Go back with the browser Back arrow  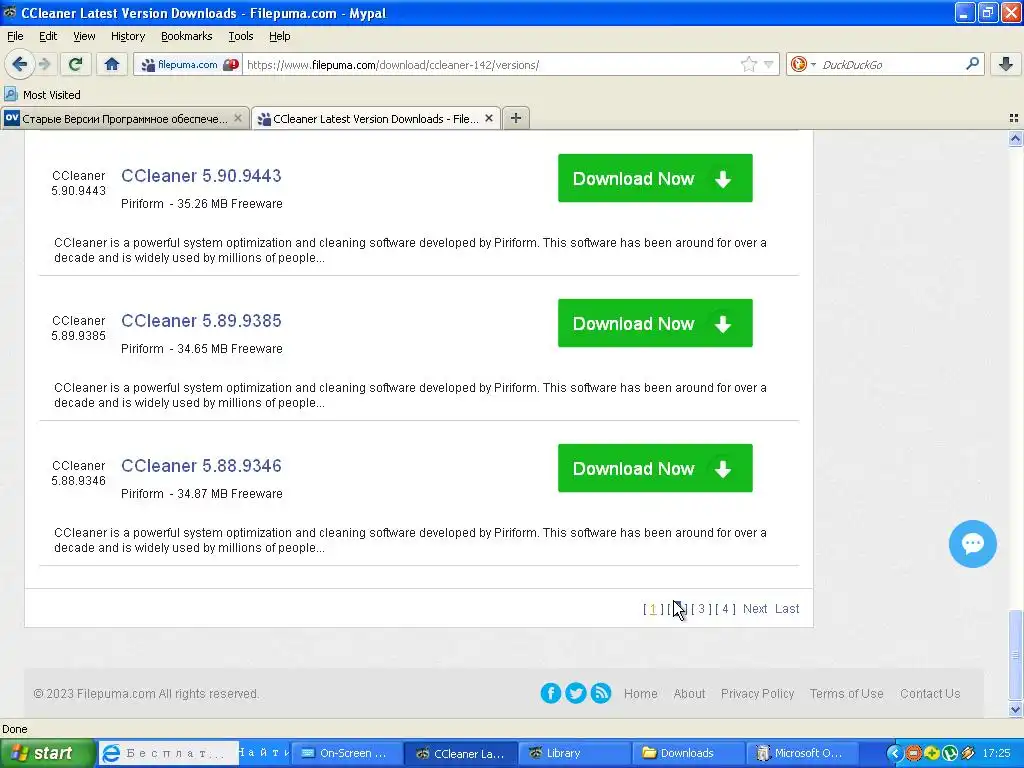(x=19, y=64)
